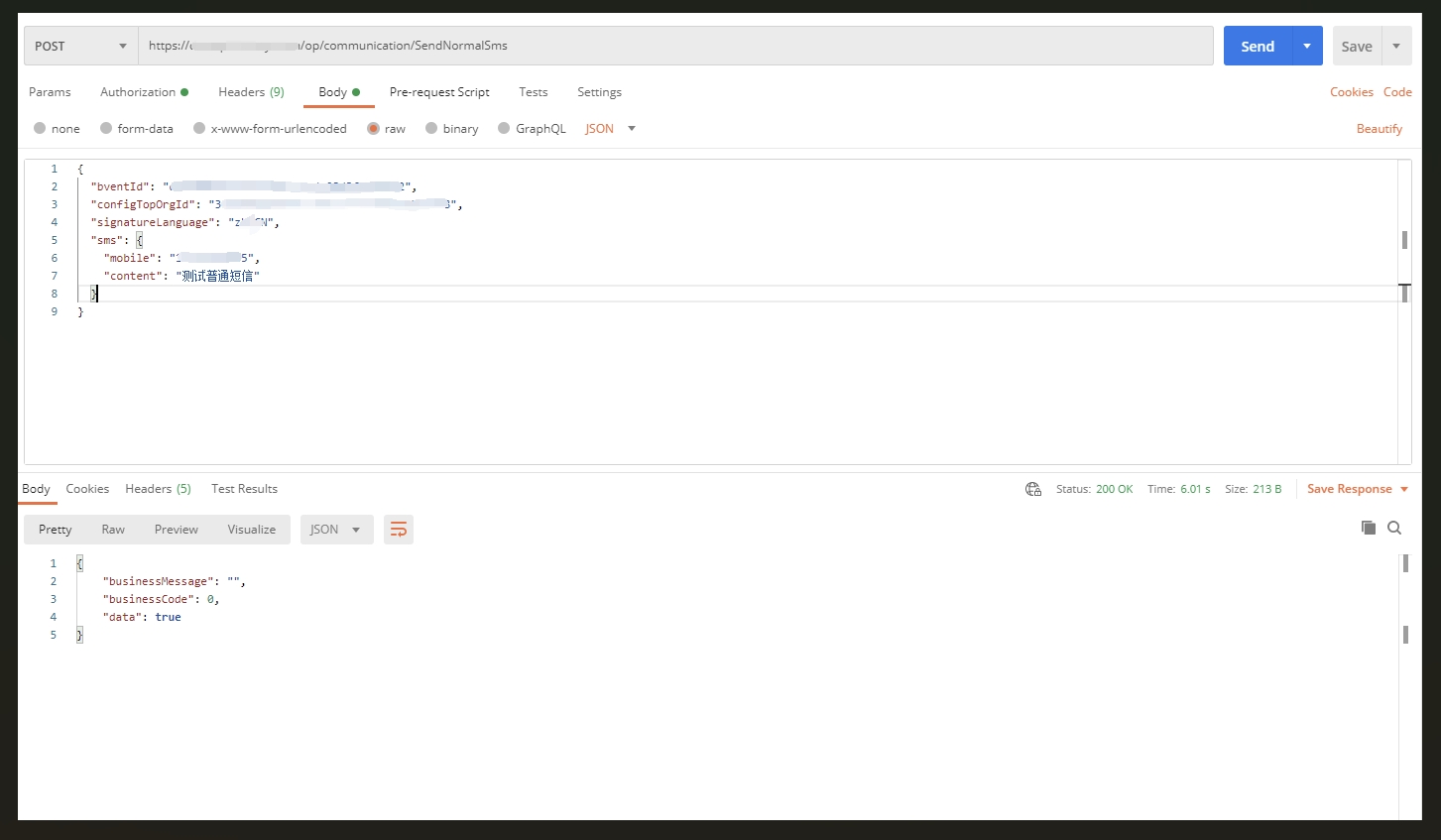1441x840 pixels.
Task: Select the GraphQL body radio option
Action: click(x=504, y=129)
